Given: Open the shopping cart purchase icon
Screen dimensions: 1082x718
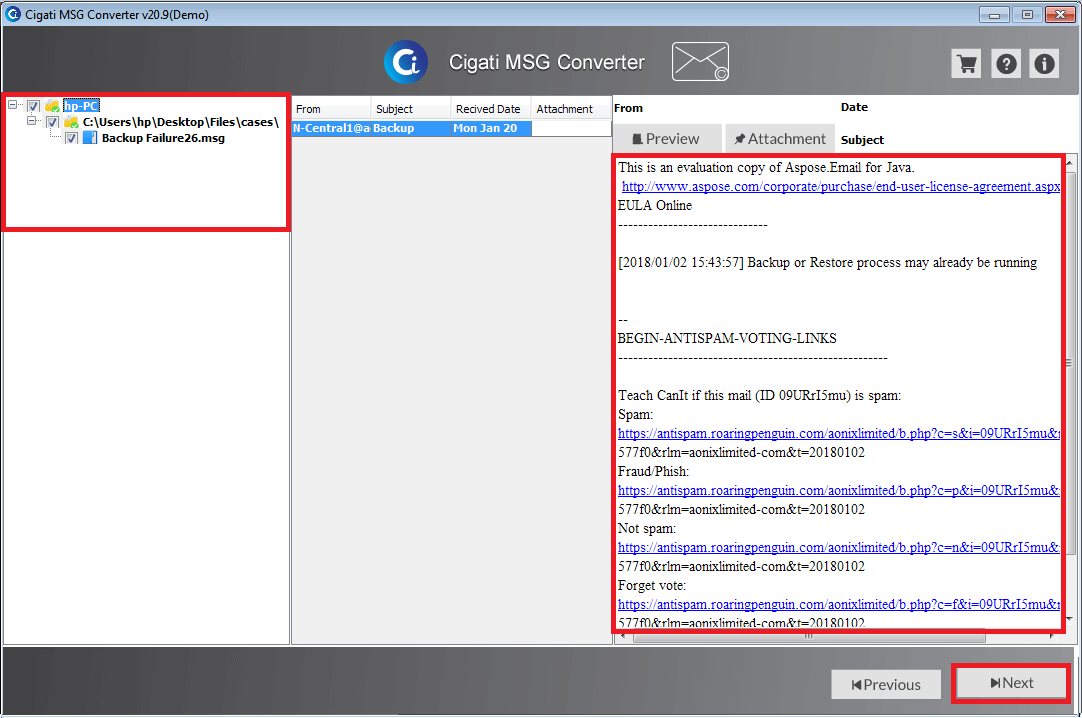Looking at the screenshot, I should pos(966,64).
